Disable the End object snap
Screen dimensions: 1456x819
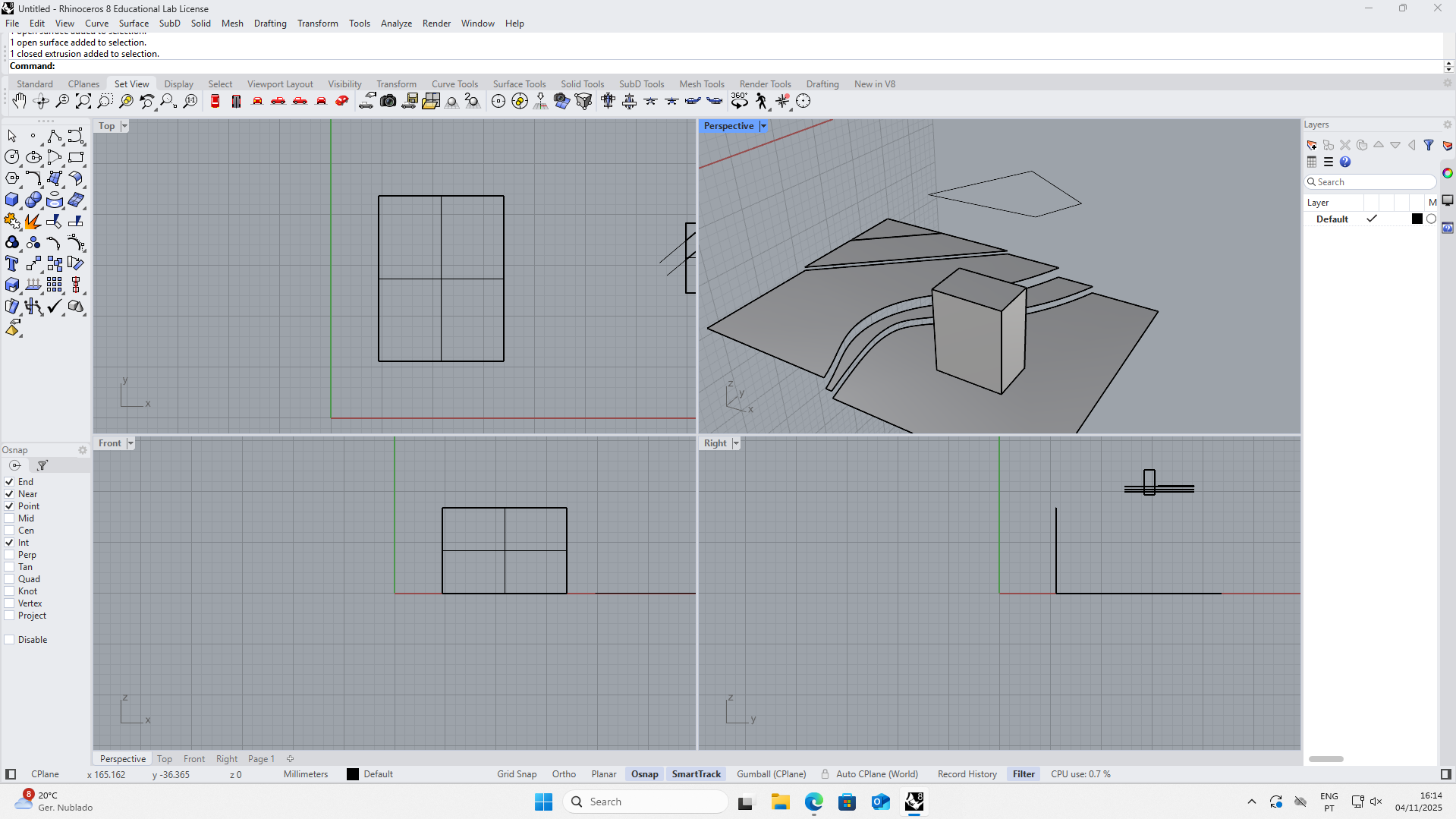coord(9,481)
